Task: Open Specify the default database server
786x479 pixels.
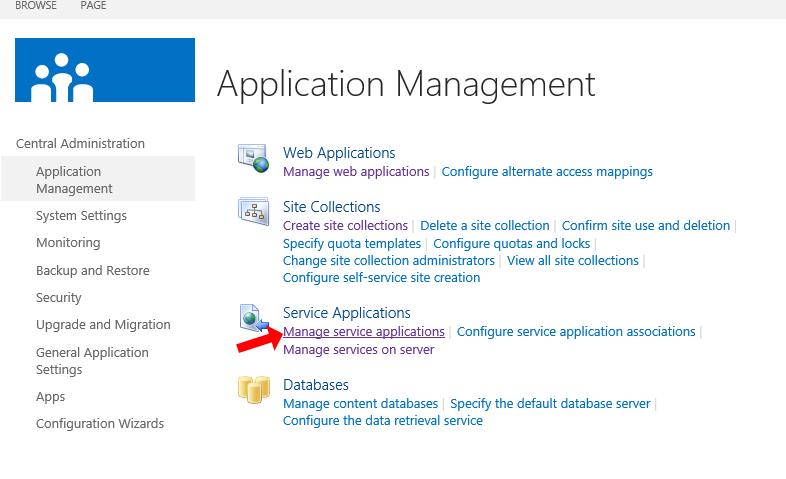Action: [550, 404]
